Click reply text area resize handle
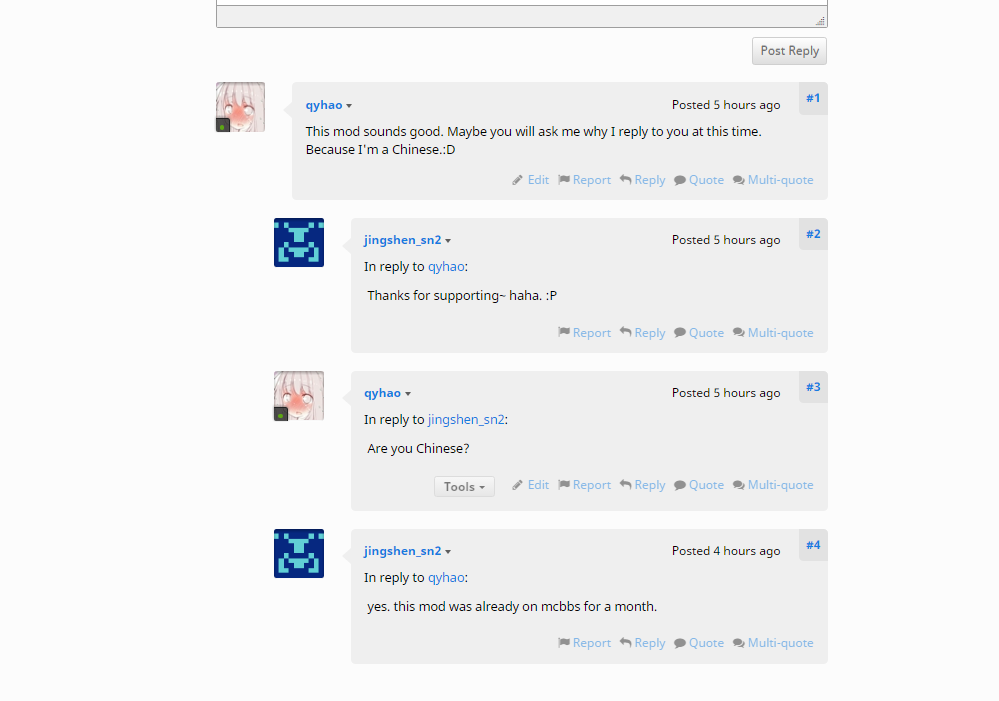 [821, 21]
